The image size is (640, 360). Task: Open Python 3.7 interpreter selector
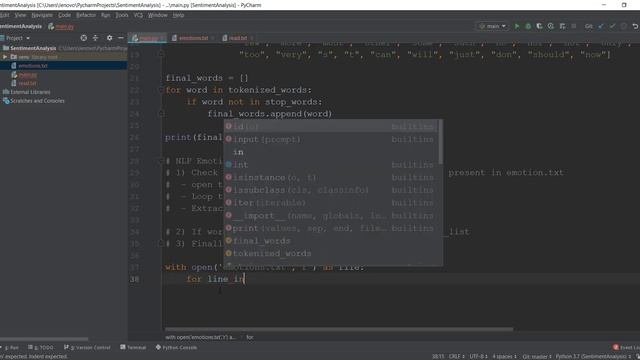pos(593,357)
